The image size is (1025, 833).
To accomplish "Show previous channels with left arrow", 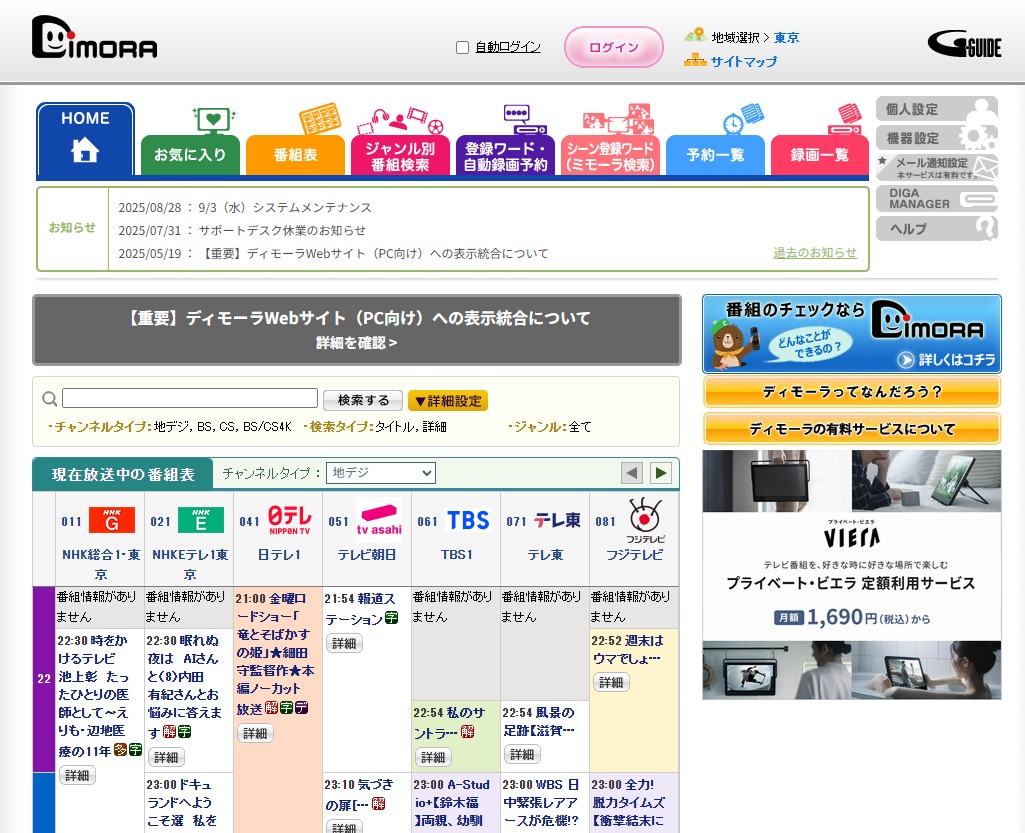I will pos(631,473).
